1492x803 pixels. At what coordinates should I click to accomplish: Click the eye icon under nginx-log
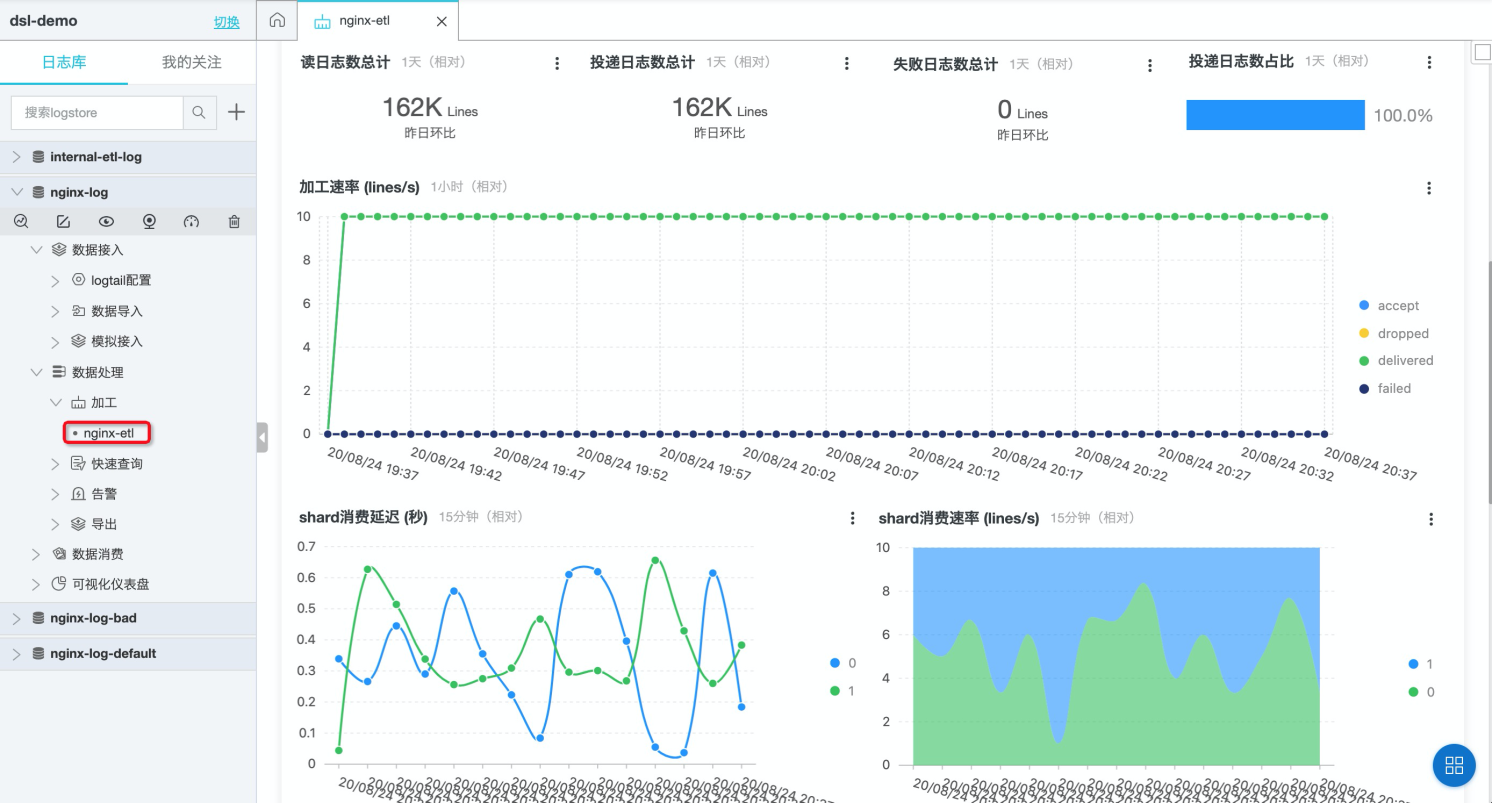[x=106, y=221]
